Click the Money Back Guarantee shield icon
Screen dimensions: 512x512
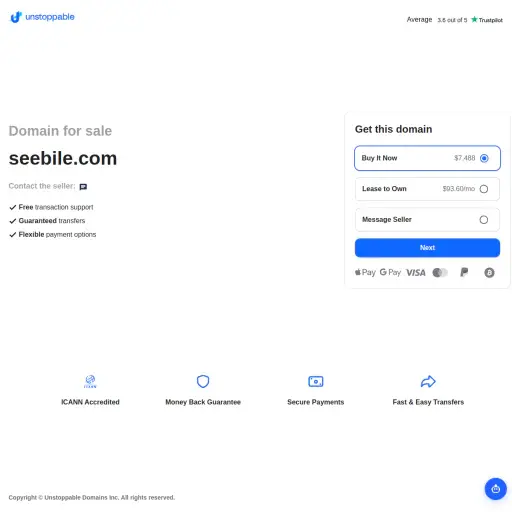(203, 381)
